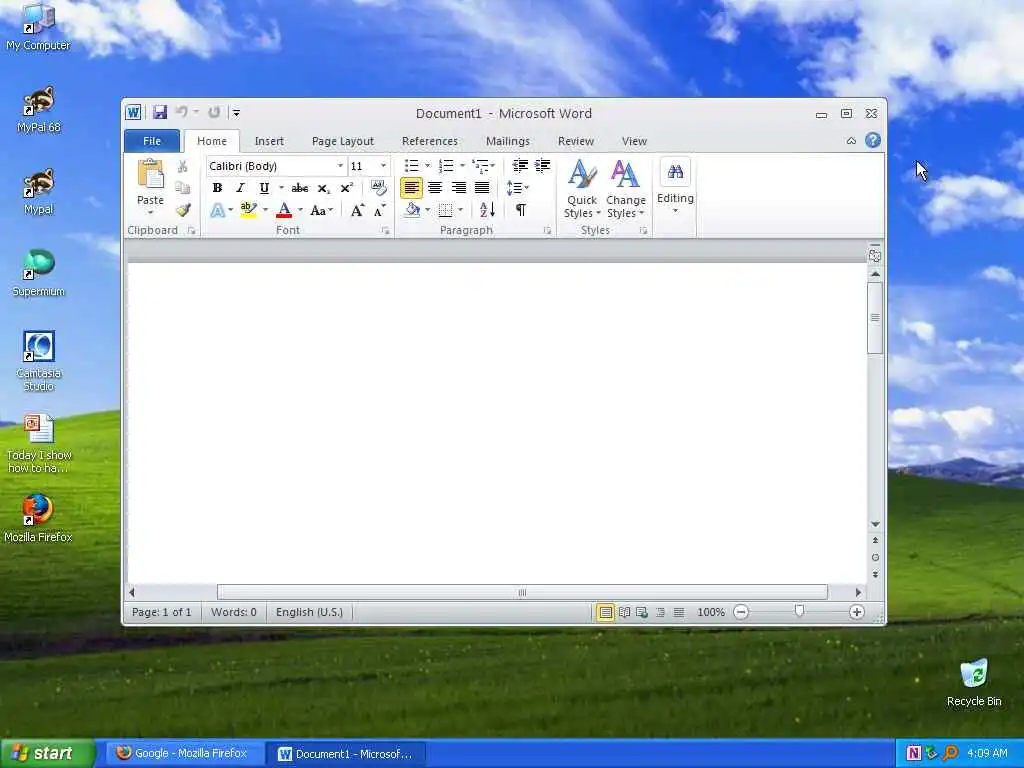
Task: Open Font dialog launcher
Action: tap(385, 231)
